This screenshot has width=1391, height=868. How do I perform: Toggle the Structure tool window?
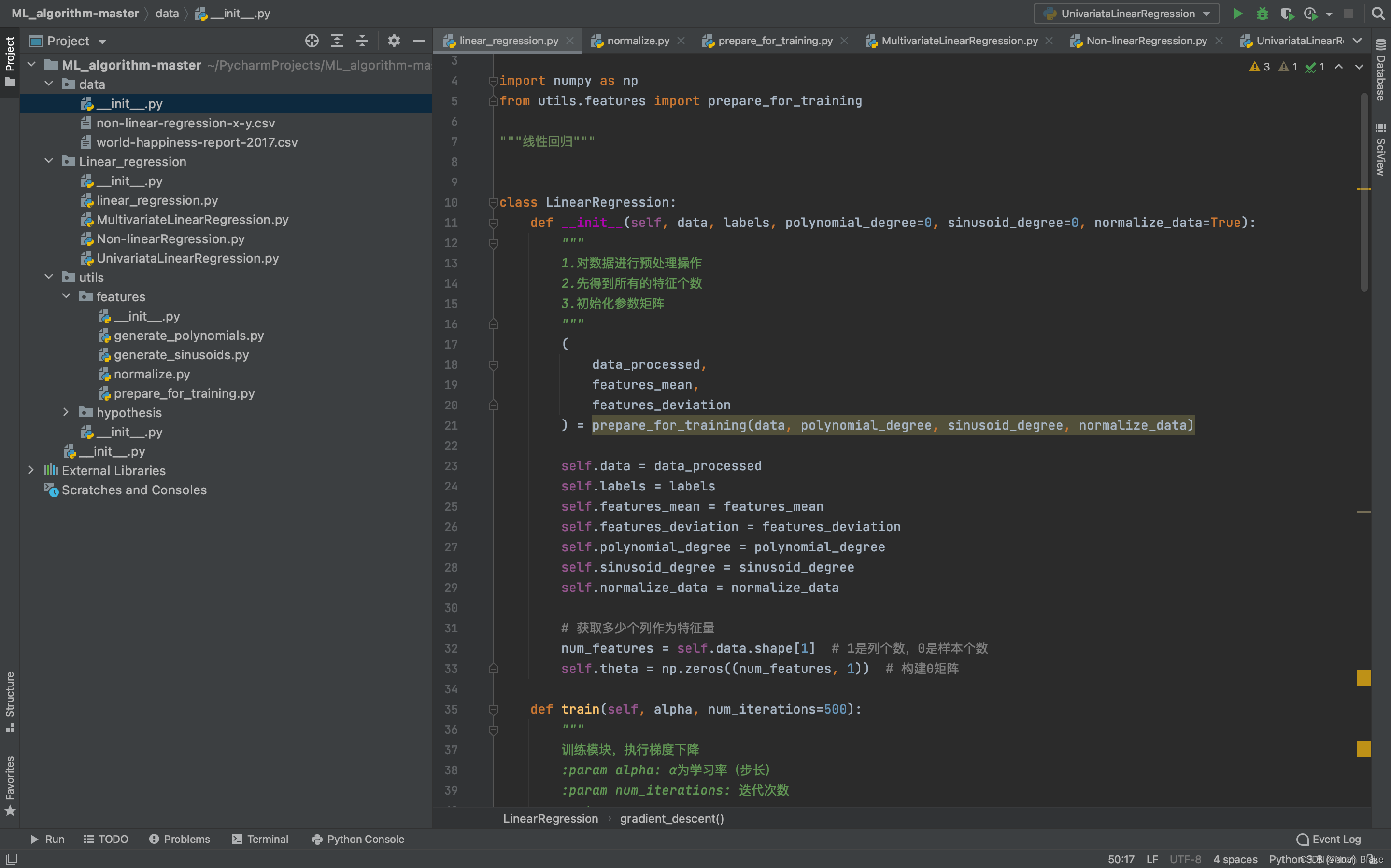point(10,700)
